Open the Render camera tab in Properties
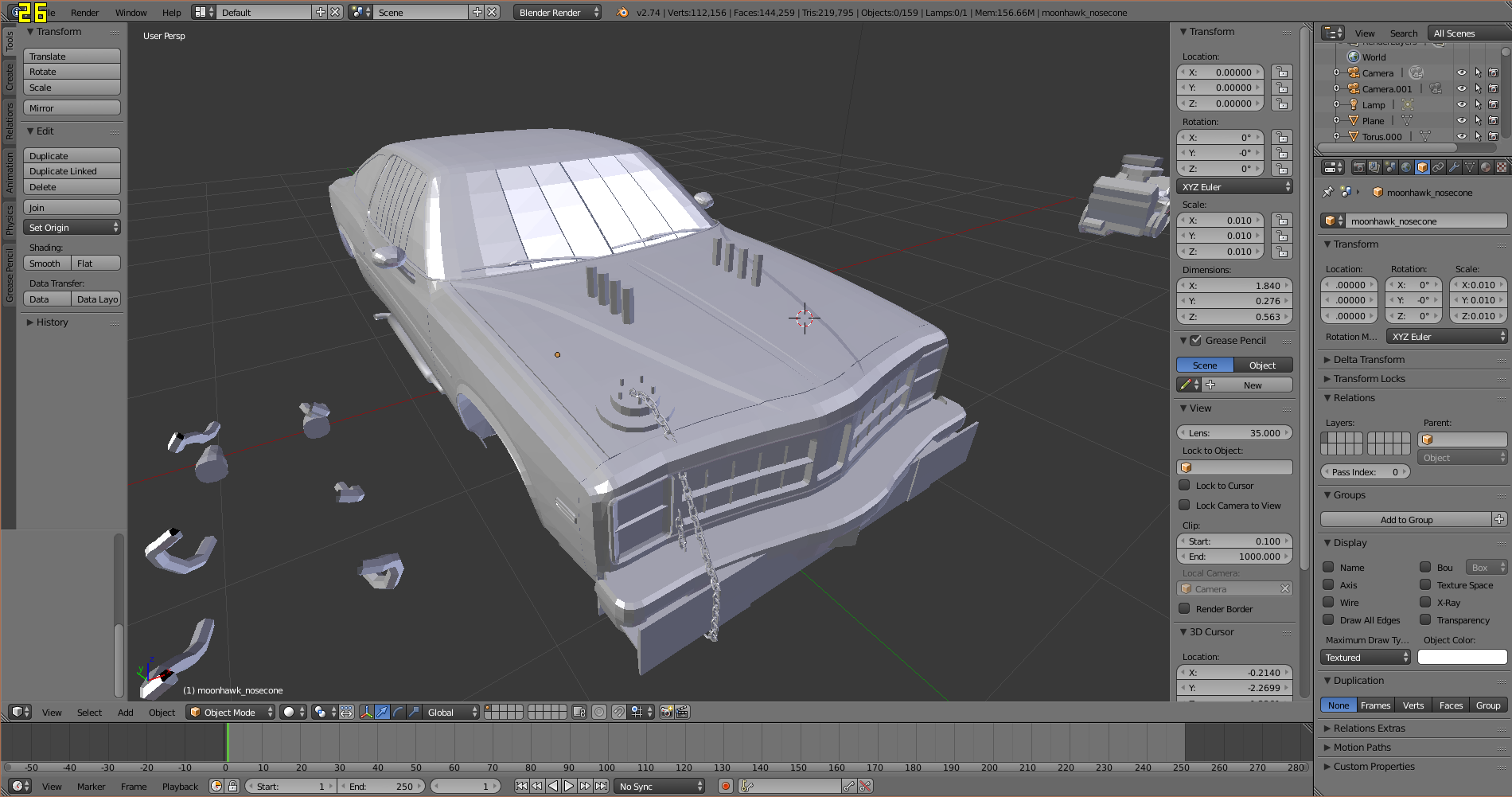Screen dimensions: 1512x797 pyautogui.click(x=1358, y=167)
